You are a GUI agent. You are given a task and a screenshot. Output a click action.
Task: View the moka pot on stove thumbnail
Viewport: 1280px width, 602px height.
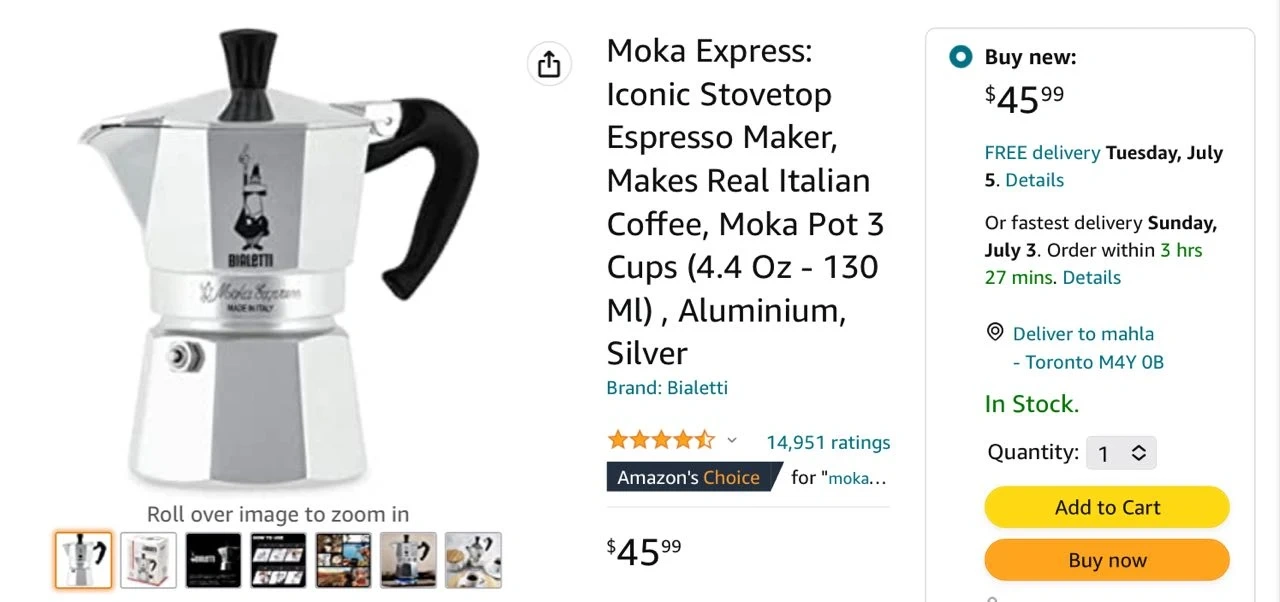pos(408,560)
